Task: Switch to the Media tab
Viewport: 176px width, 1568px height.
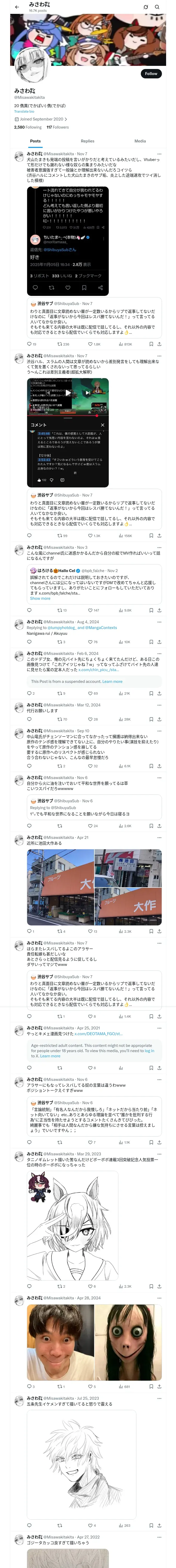Action: coord(140,141)
